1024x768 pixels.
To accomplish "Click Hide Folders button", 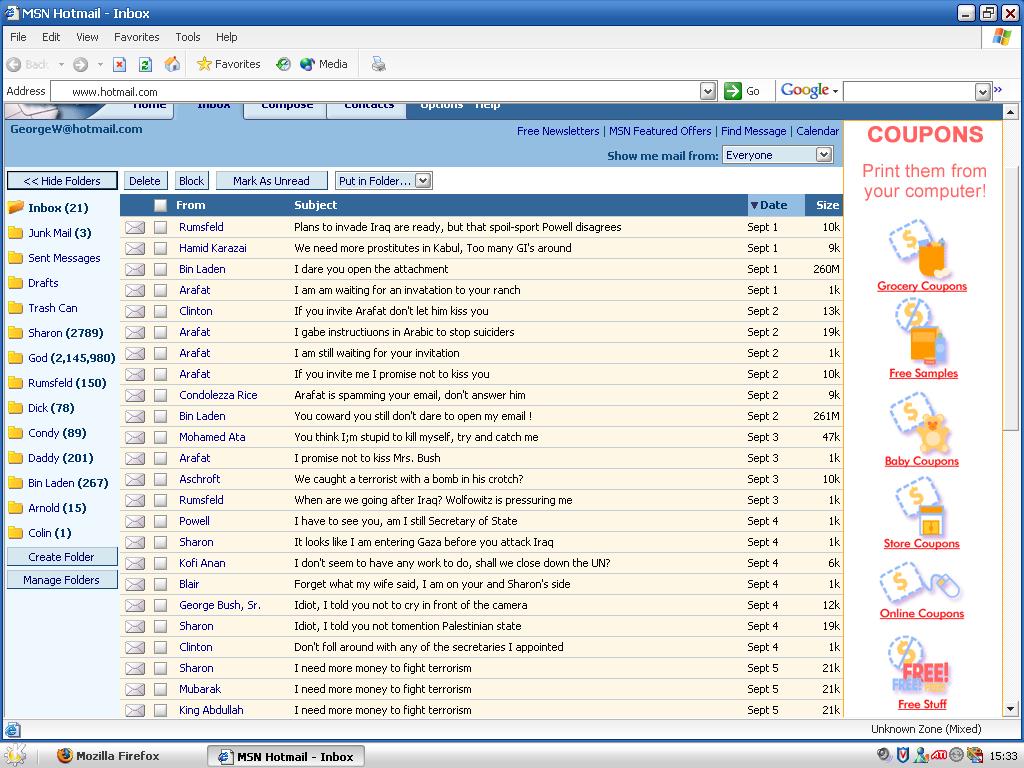I will coord(62,181).
